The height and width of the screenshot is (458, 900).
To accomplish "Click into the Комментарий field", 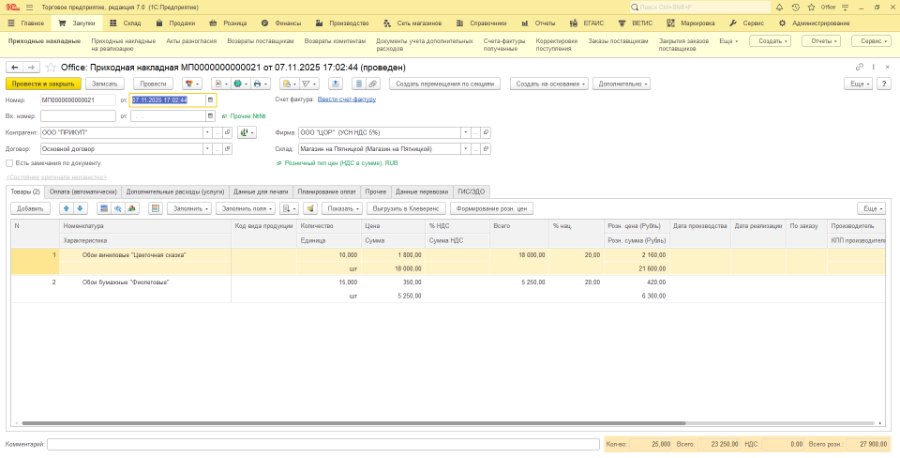I will click(x=323, y=444).
